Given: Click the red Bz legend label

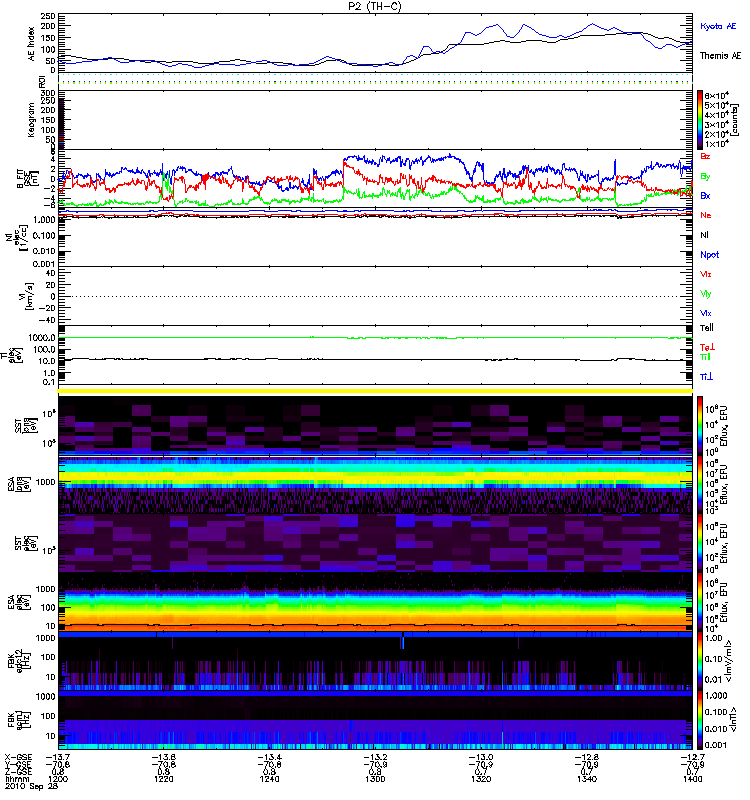Looking at the screenshot, I should click(x=705, y=156).
